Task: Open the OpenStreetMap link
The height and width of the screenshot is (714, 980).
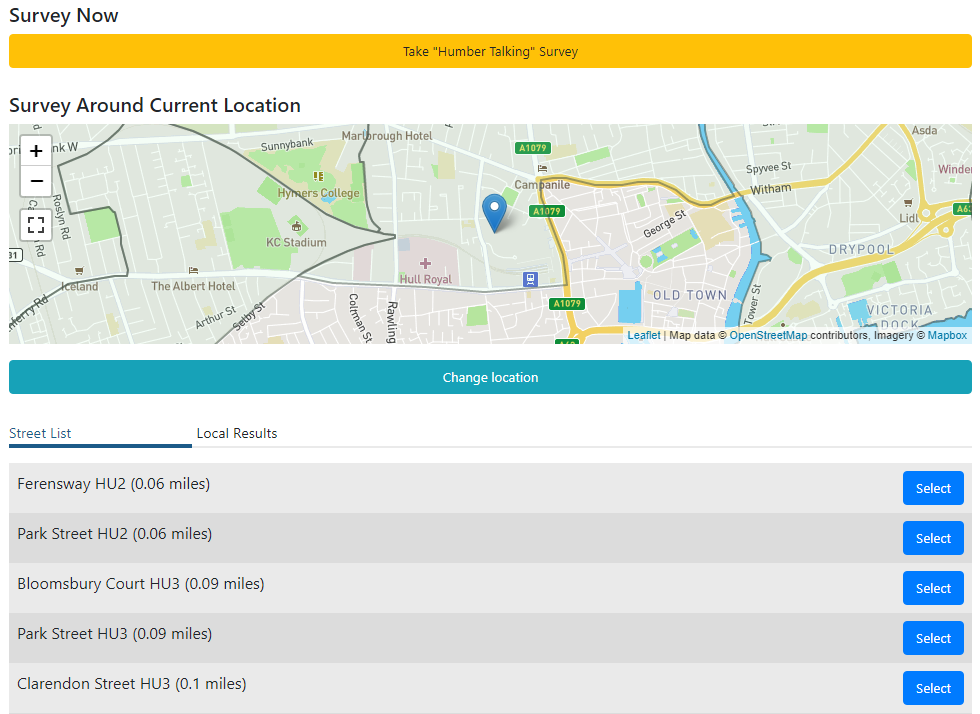Action: pyautogui.click(x=768, y=336)
